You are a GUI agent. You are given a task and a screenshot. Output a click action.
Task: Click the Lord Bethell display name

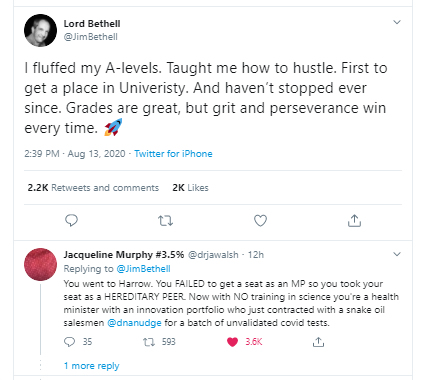point(92,24)
